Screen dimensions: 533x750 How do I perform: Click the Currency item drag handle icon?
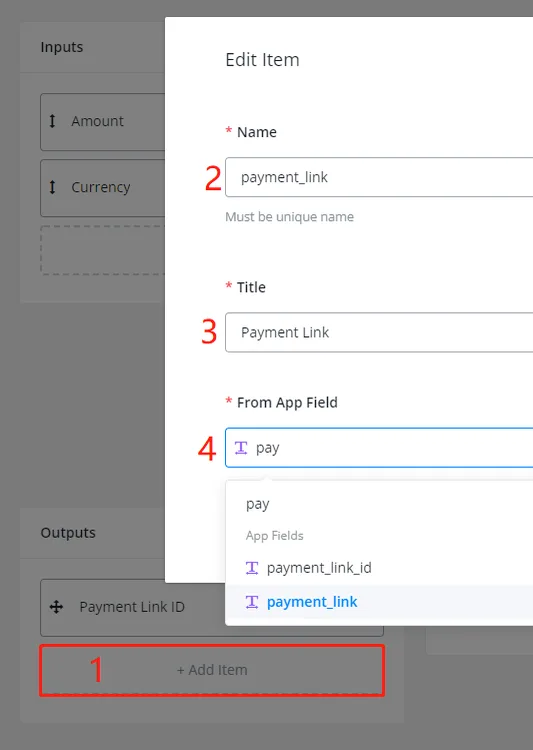[53, 187]
